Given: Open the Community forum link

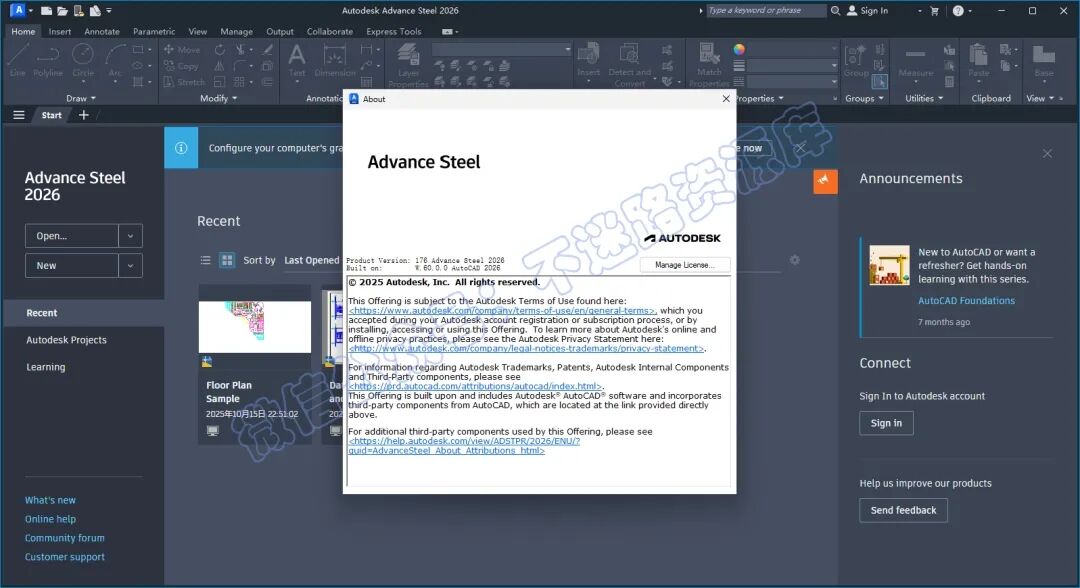Looking at the screenshot, I should tap(65, 538).
